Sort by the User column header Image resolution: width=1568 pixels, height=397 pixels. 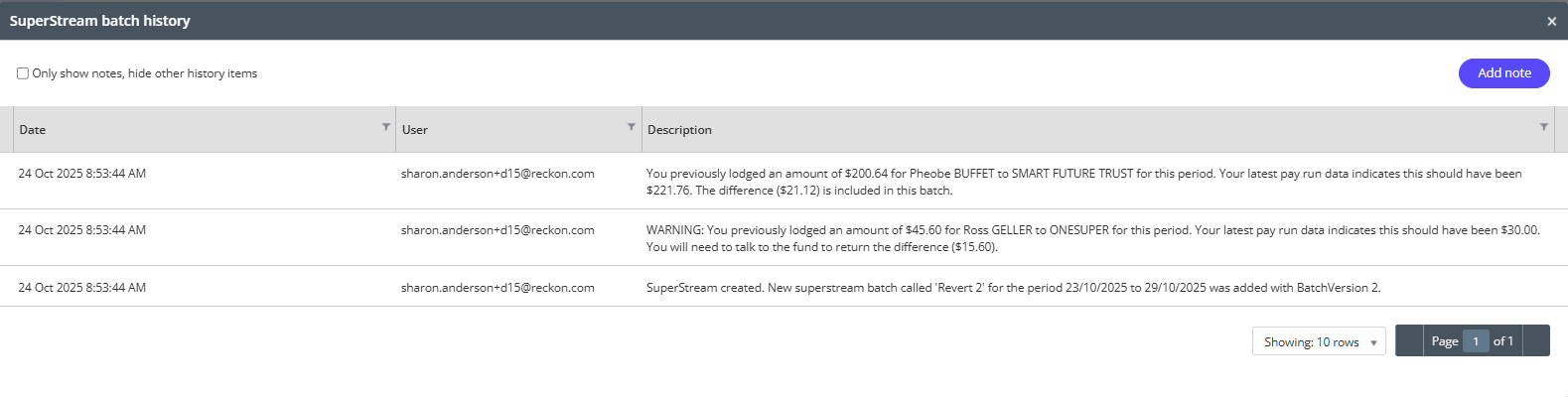[415, 130]
